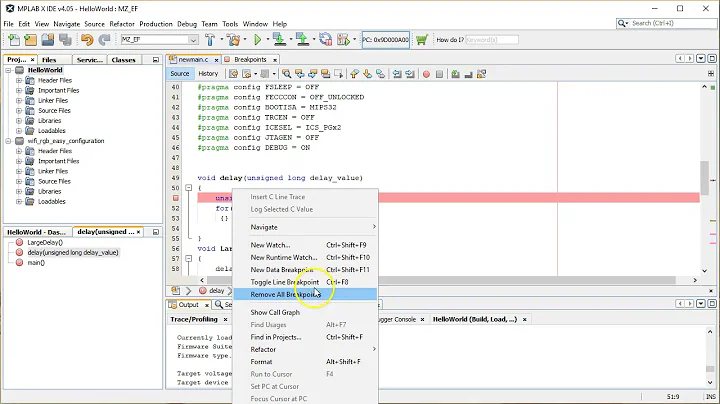Click the Previous Bookmark icon
This screenshot has height=404, width=720.
coord(354,74)
